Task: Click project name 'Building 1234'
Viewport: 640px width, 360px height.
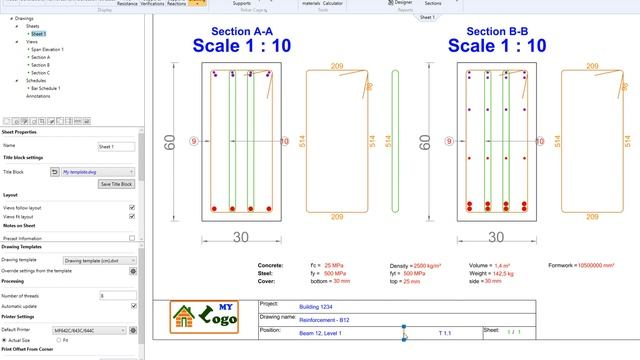Action: click(316, 307)
